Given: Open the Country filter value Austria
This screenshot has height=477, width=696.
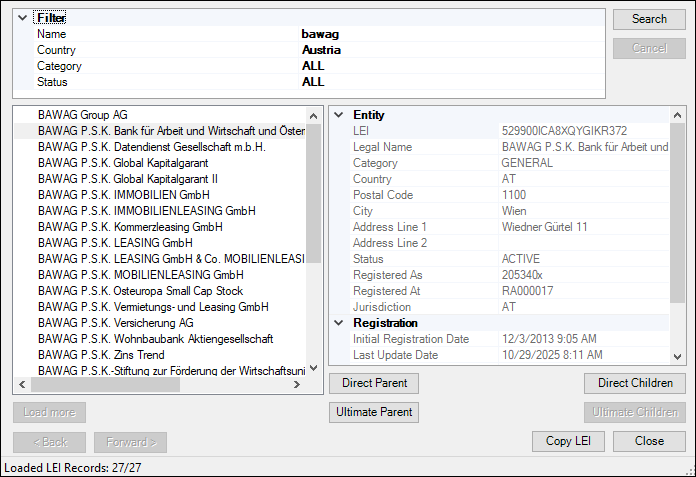Looking at the screenshot, I should [451, 50].
